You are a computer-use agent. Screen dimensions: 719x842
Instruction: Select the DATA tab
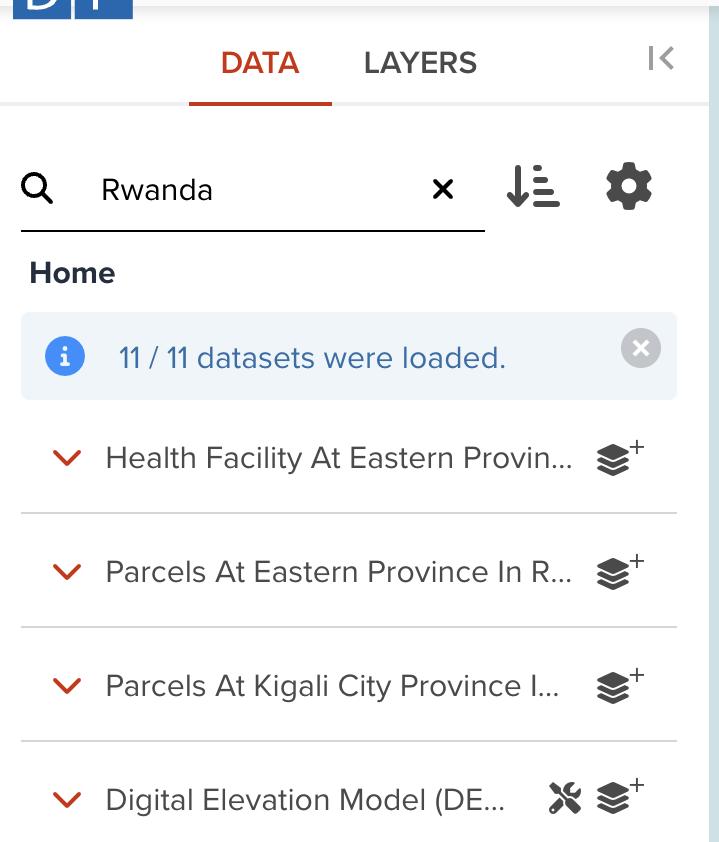(259, 62)
